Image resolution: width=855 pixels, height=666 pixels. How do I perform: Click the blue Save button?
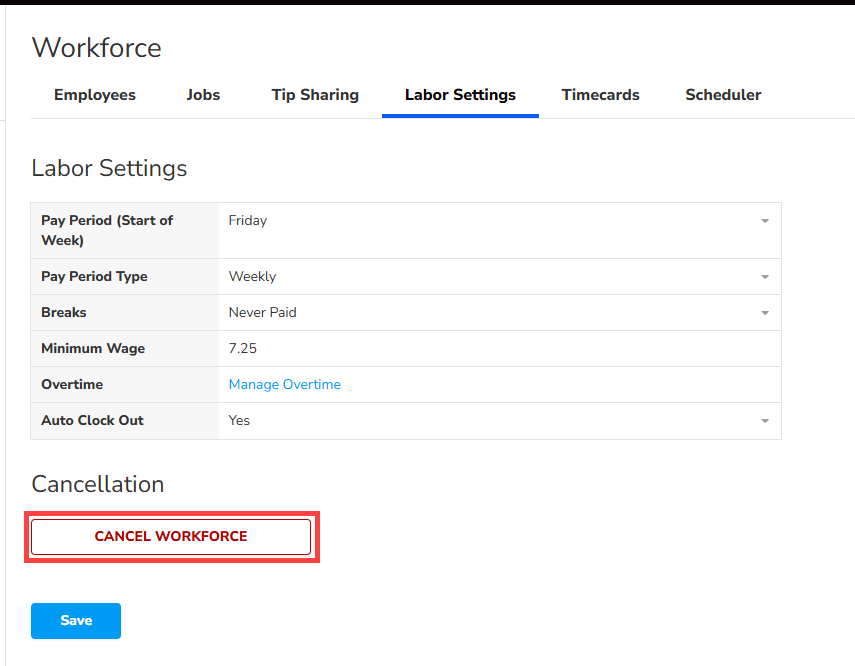click(x=76, y=621)
